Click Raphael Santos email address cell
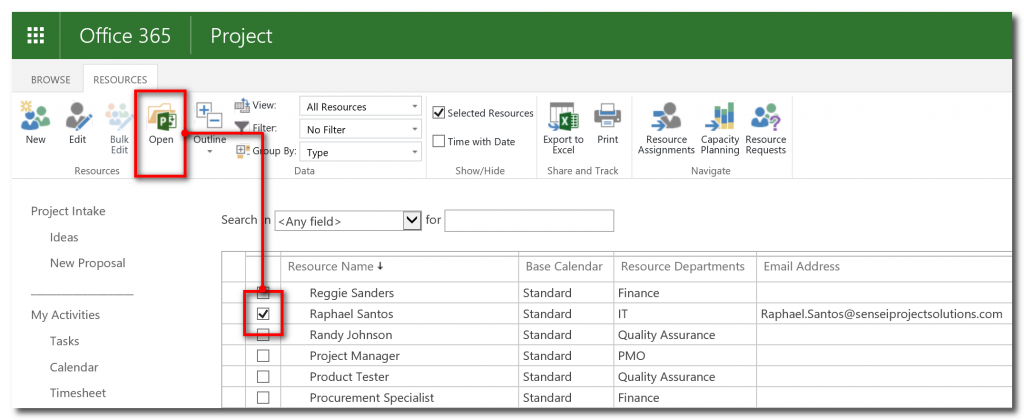The width and height of the screenshot is (1024, 420). pos(882,314)
